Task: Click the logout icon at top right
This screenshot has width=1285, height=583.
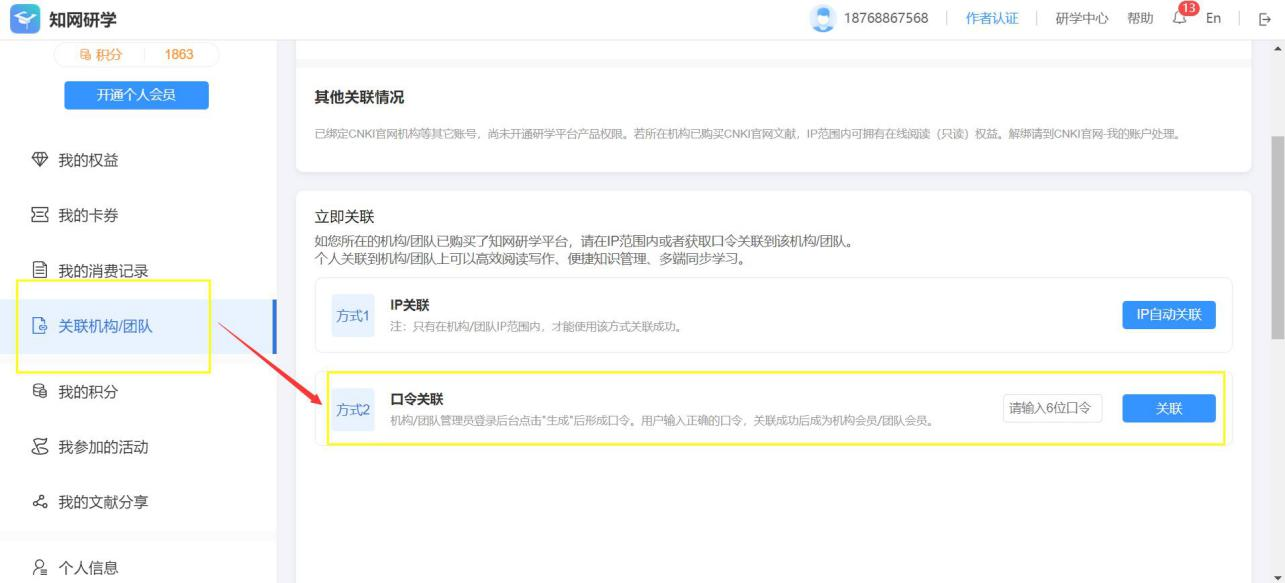Action: pyautogui.click(x=1264, y=19)
